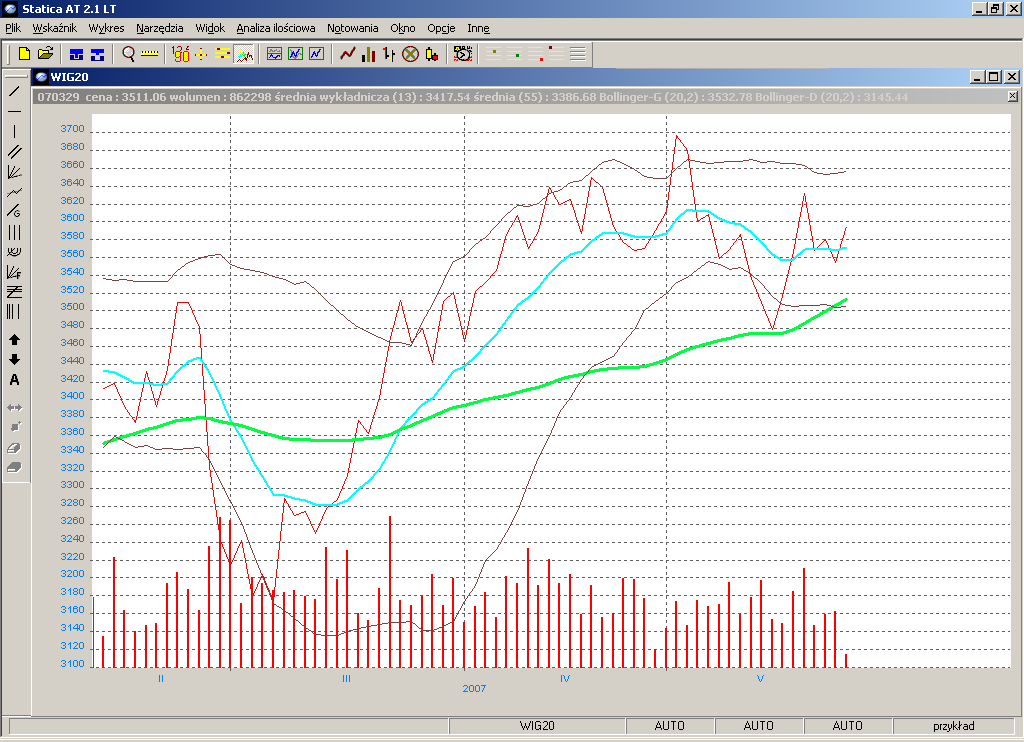Select the text annotation A tool
Image resolution: width=1024 pixels, height=742 pixels.
pos(14,380)
